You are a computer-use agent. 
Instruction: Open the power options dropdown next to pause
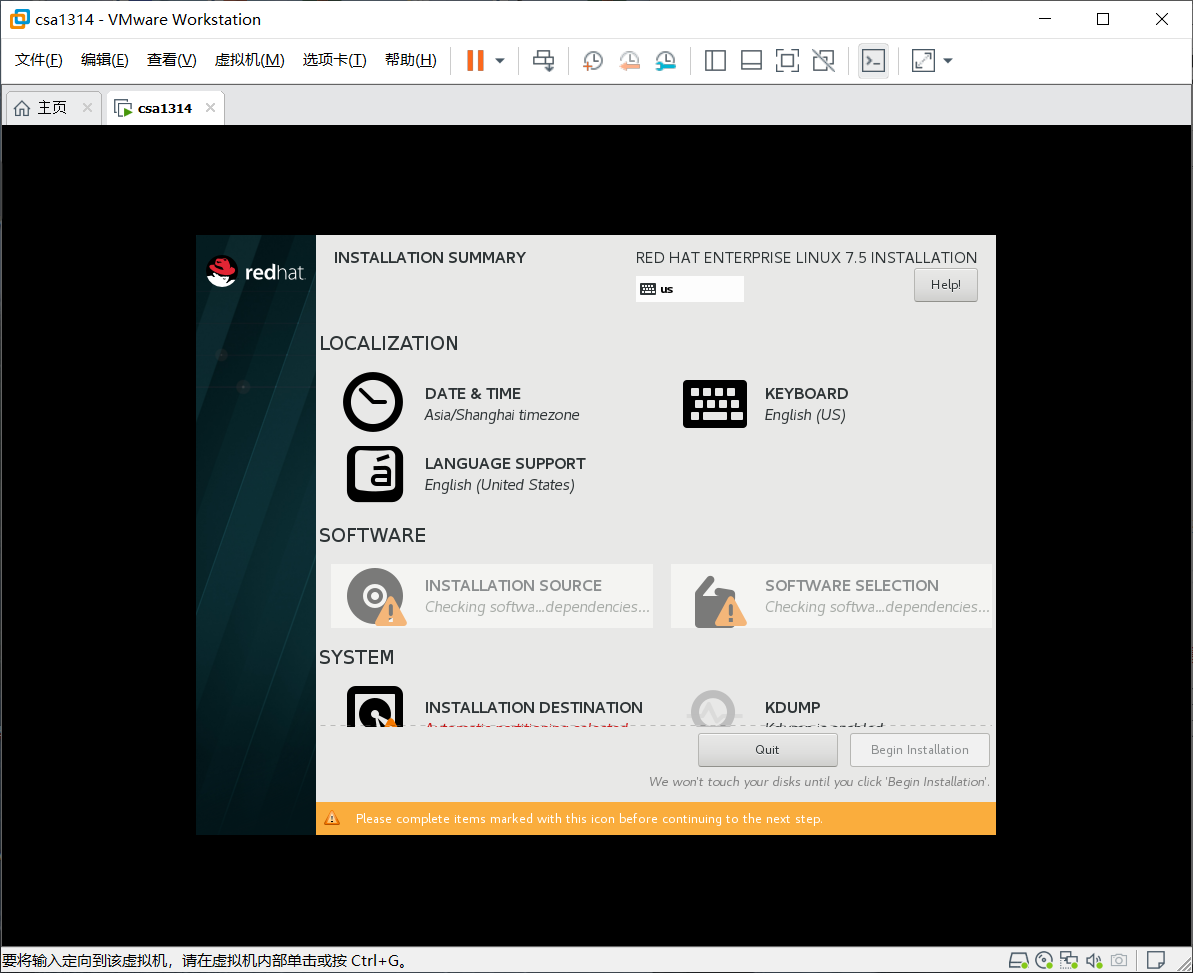coord(500,60)
